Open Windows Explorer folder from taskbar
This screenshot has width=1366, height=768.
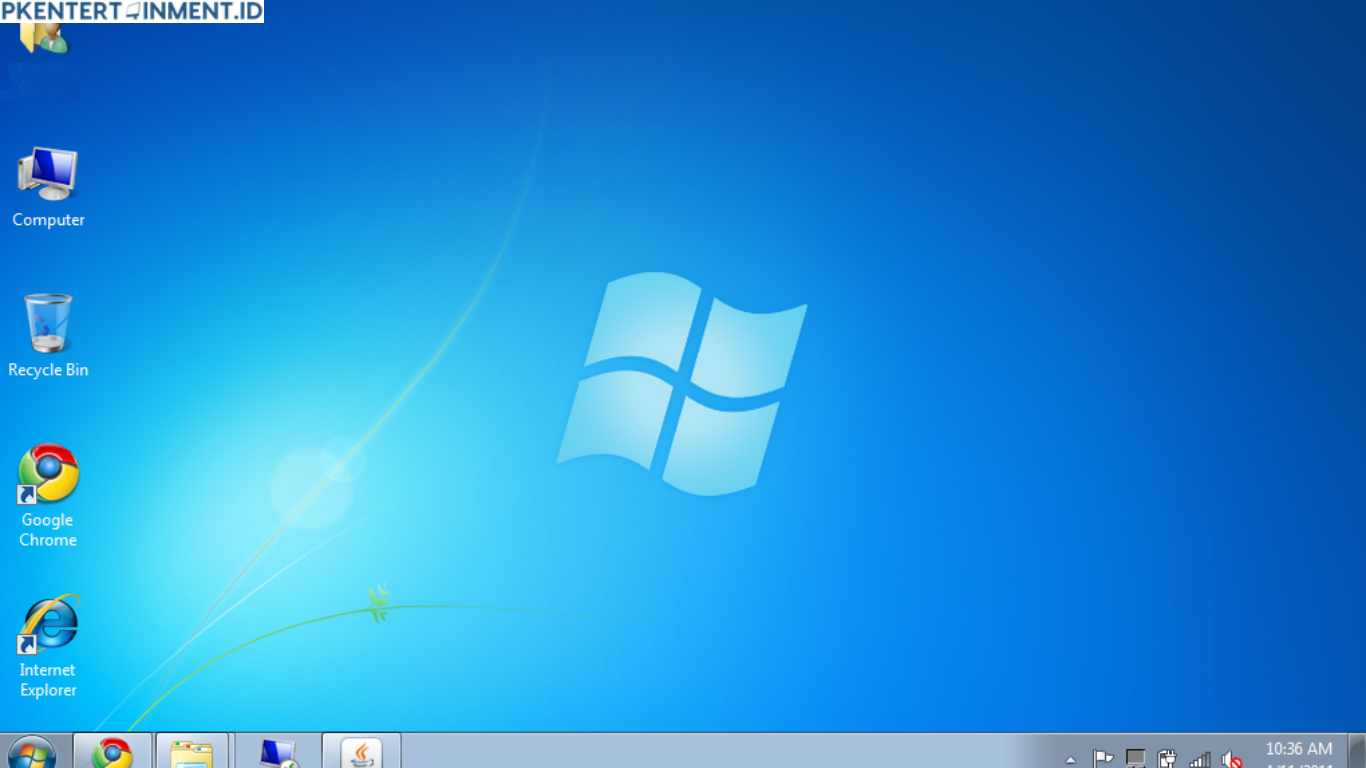[192, 752]
